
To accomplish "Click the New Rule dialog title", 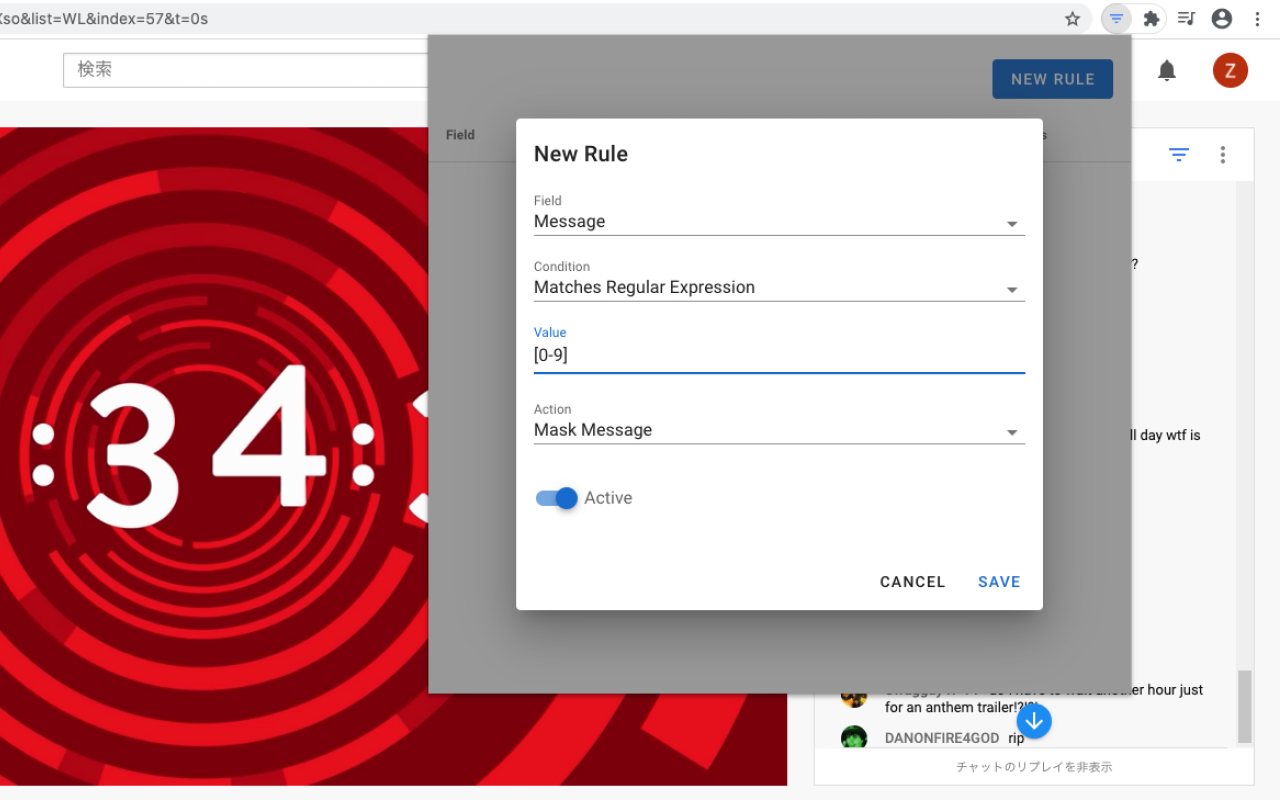I will [581, 154].
